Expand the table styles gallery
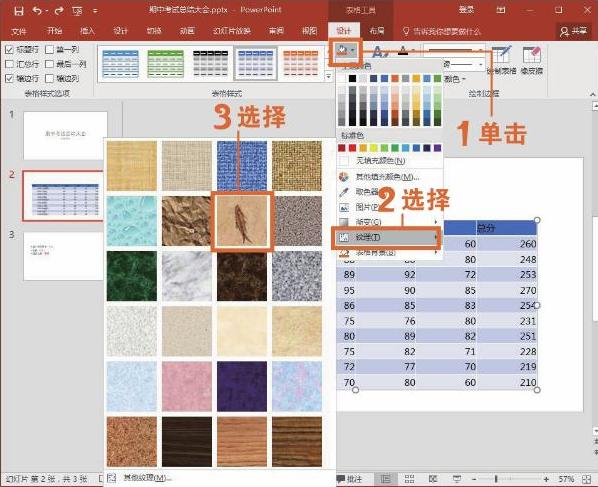 click(x=329, y=77)
